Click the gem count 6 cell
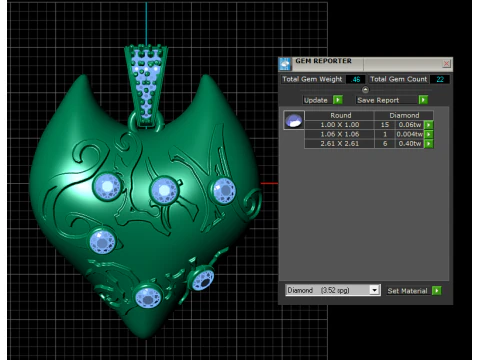The height and width of the screenshot is (360, 480). [x=385, y=143]
